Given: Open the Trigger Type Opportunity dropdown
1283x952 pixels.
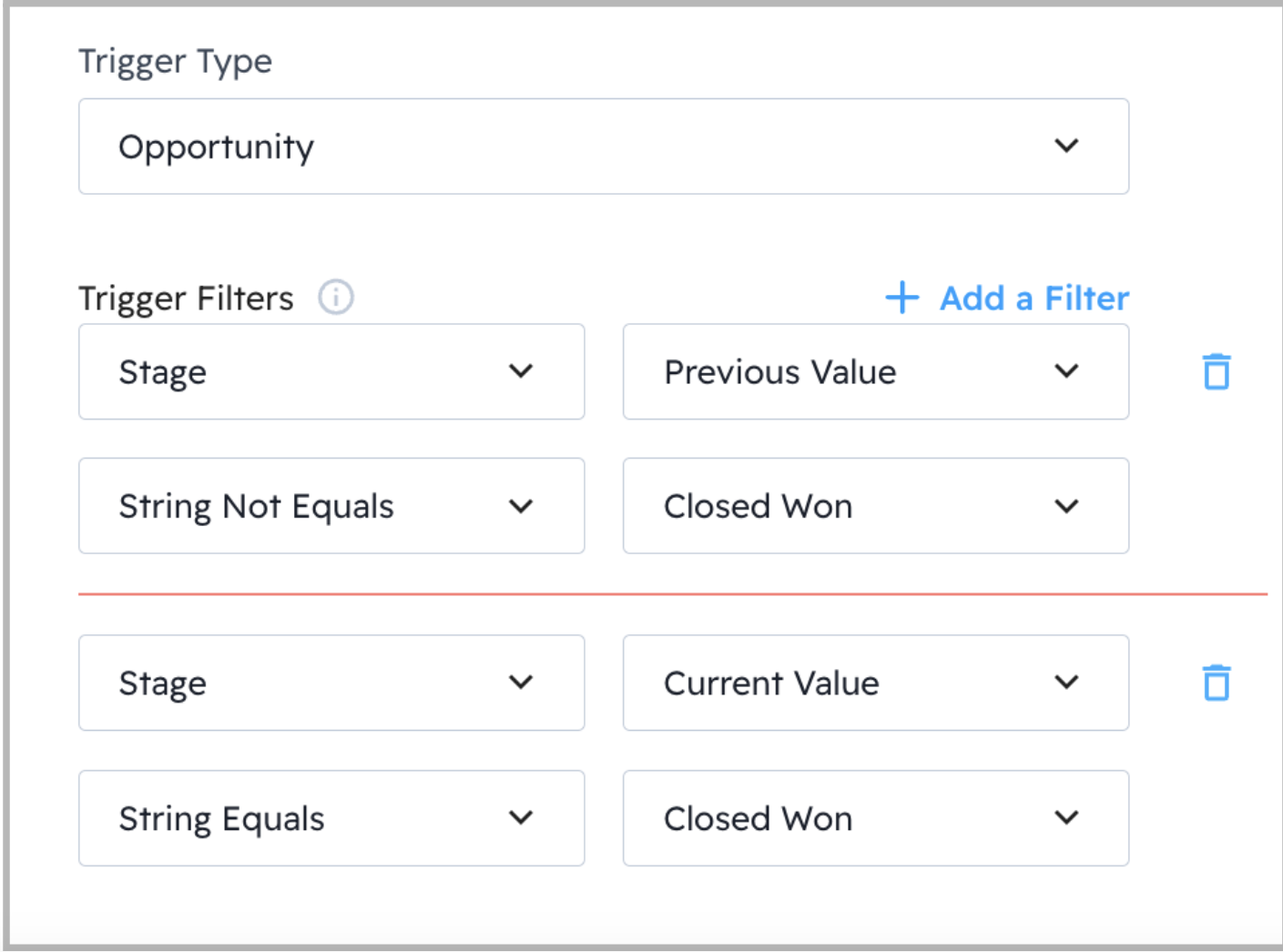Looking at the screenshot, I should [x=603, y=147].
